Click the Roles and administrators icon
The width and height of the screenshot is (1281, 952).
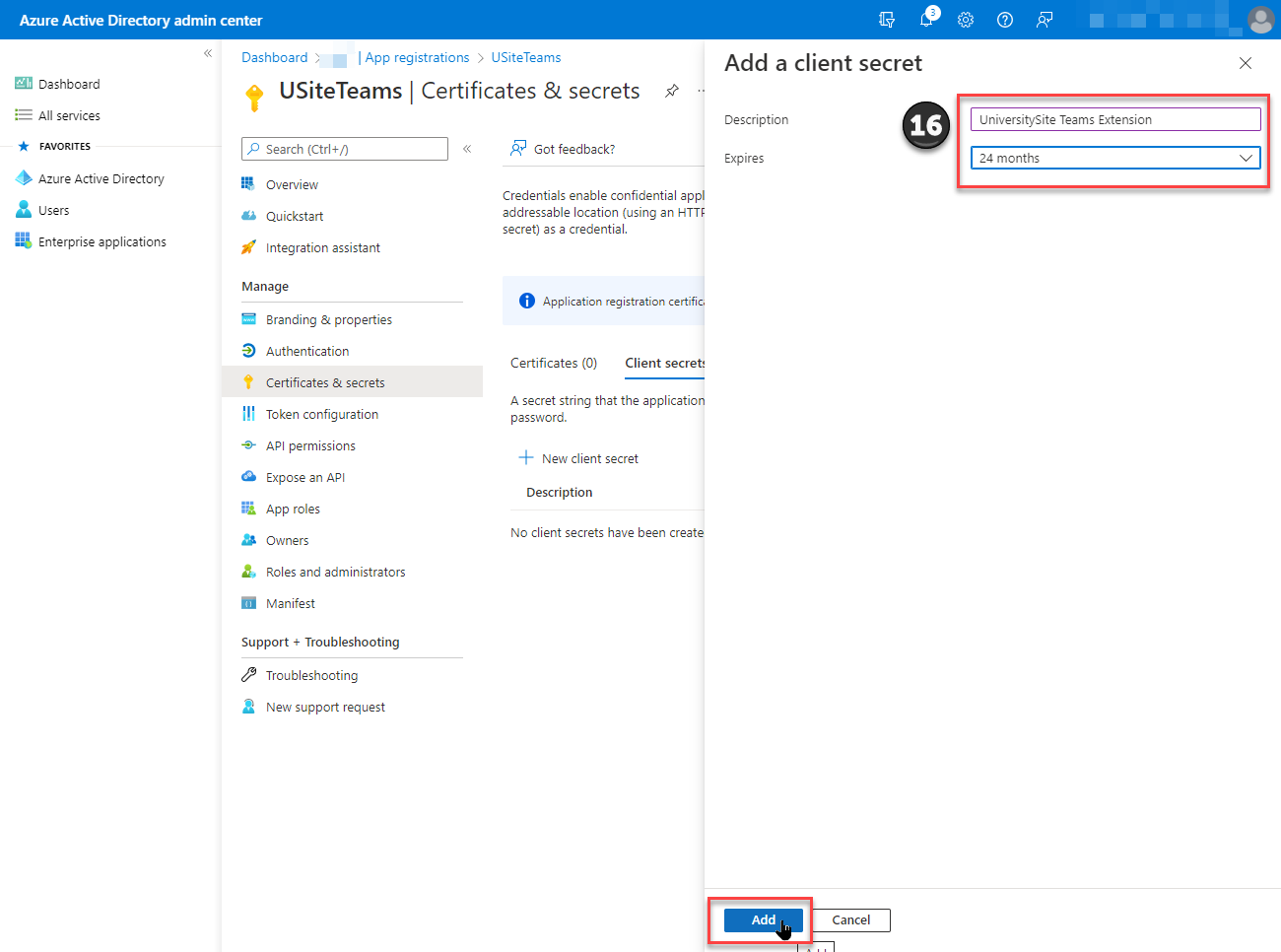click(x=248, y=572)
